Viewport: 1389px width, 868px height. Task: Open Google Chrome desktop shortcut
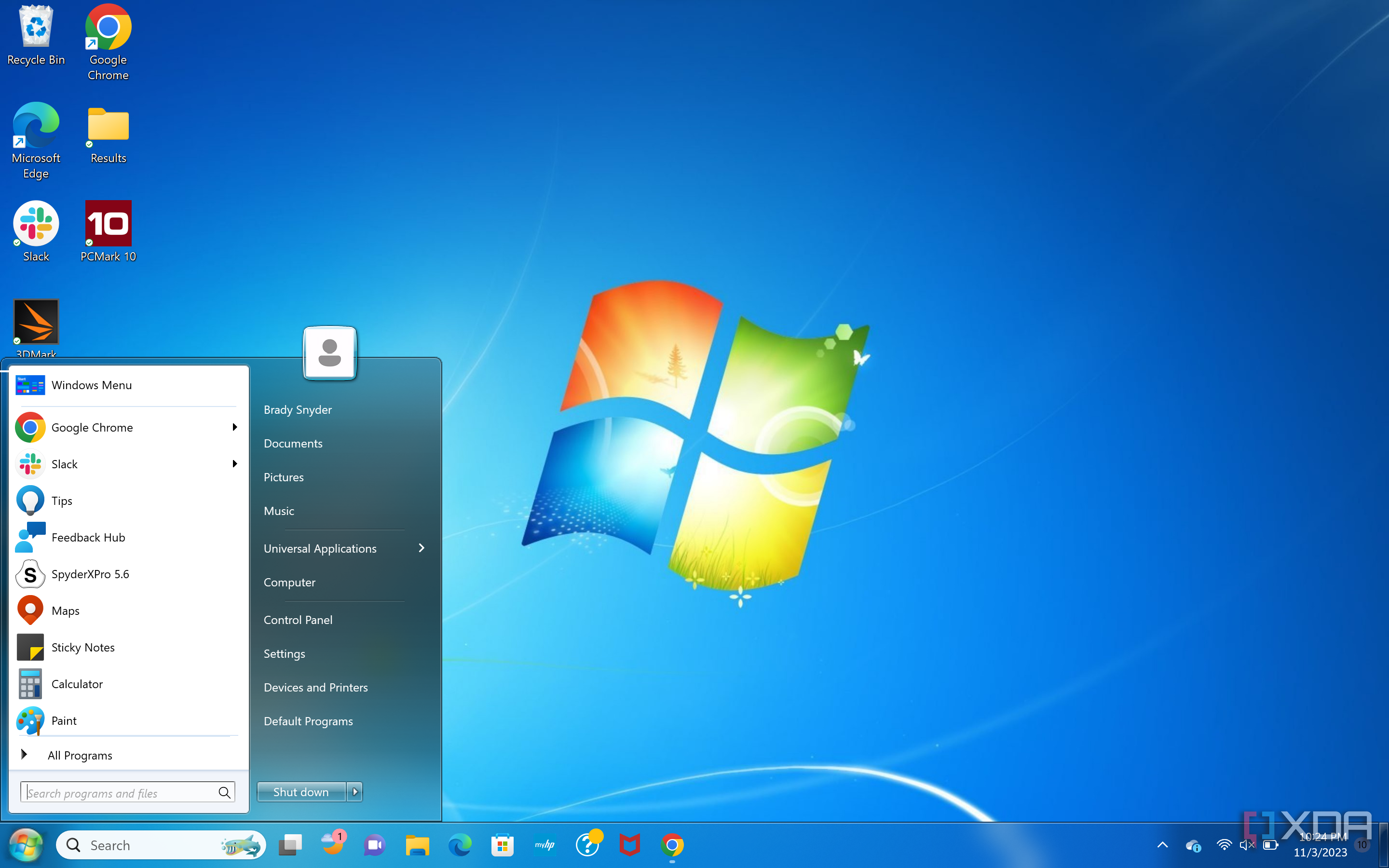tap(108, 42)
